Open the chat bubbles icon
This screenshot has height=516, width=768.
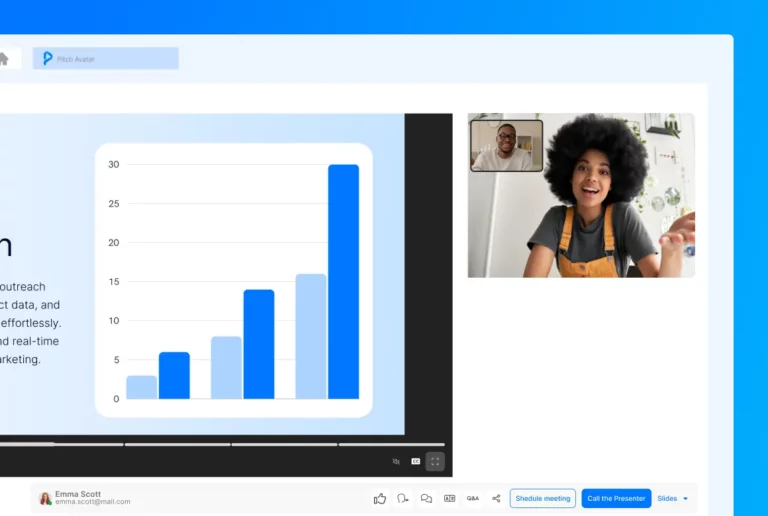tap(426, 498)
